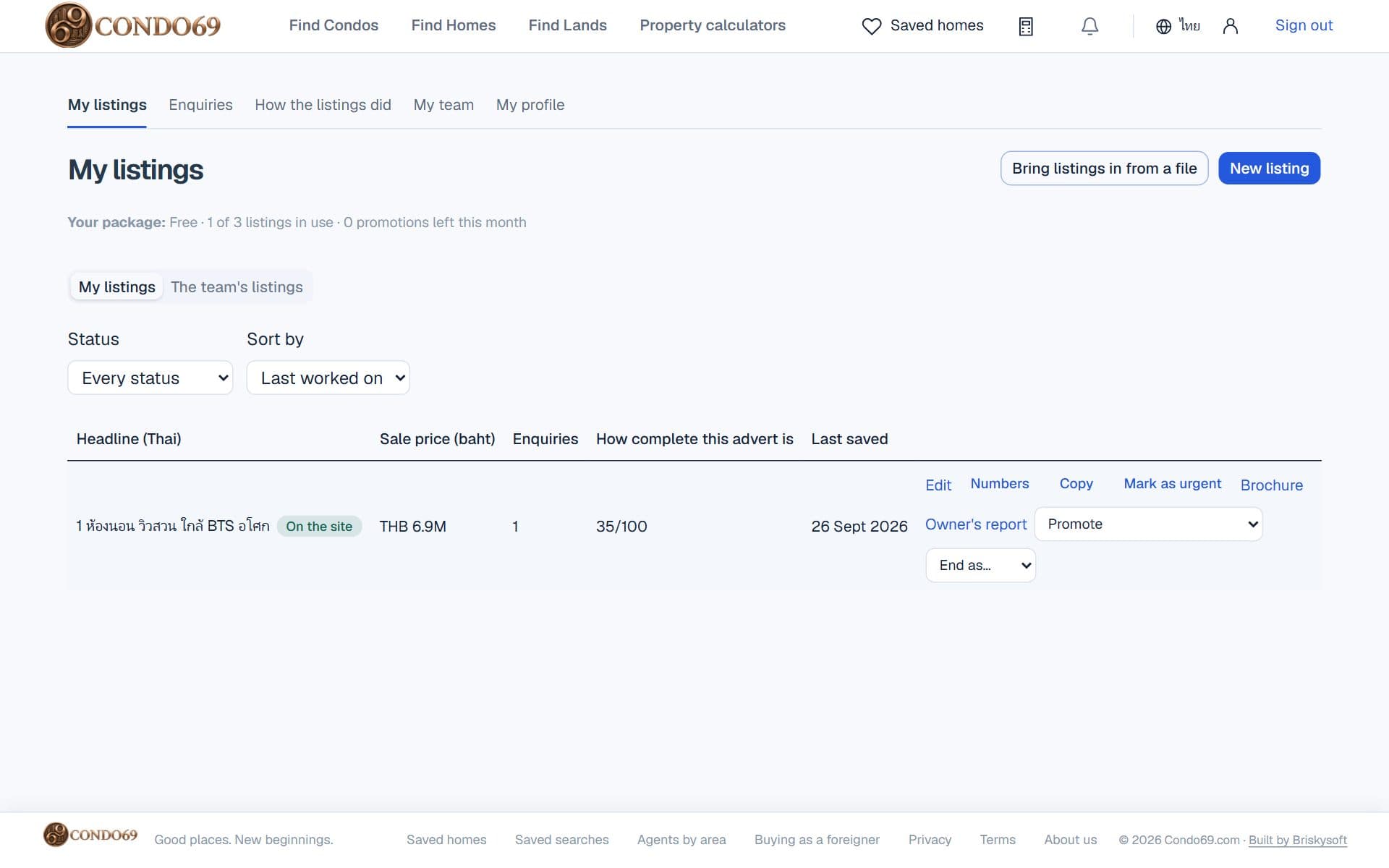Click Bring listings in from a file
Image resolution: width=1389 pixels, height=868 pixels.
click(x=1104, y=169)
